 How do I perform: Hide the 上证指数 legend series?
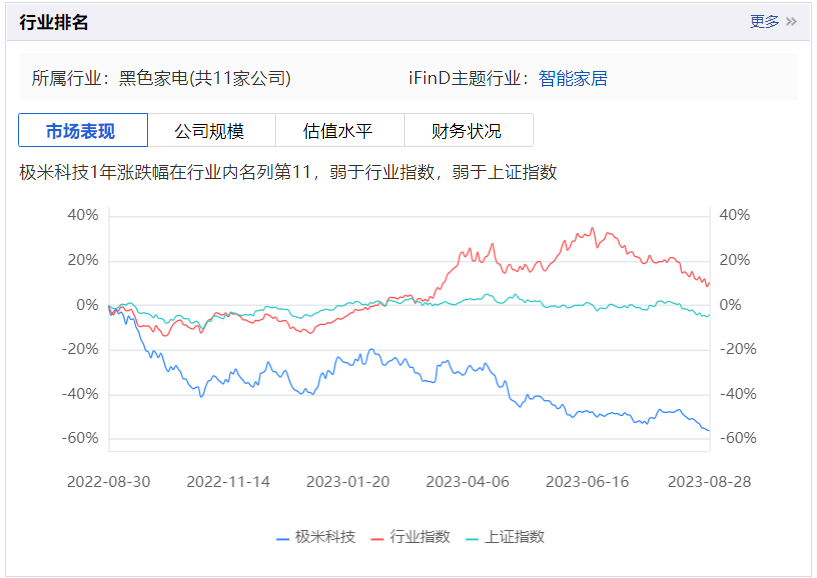[515, 537]
